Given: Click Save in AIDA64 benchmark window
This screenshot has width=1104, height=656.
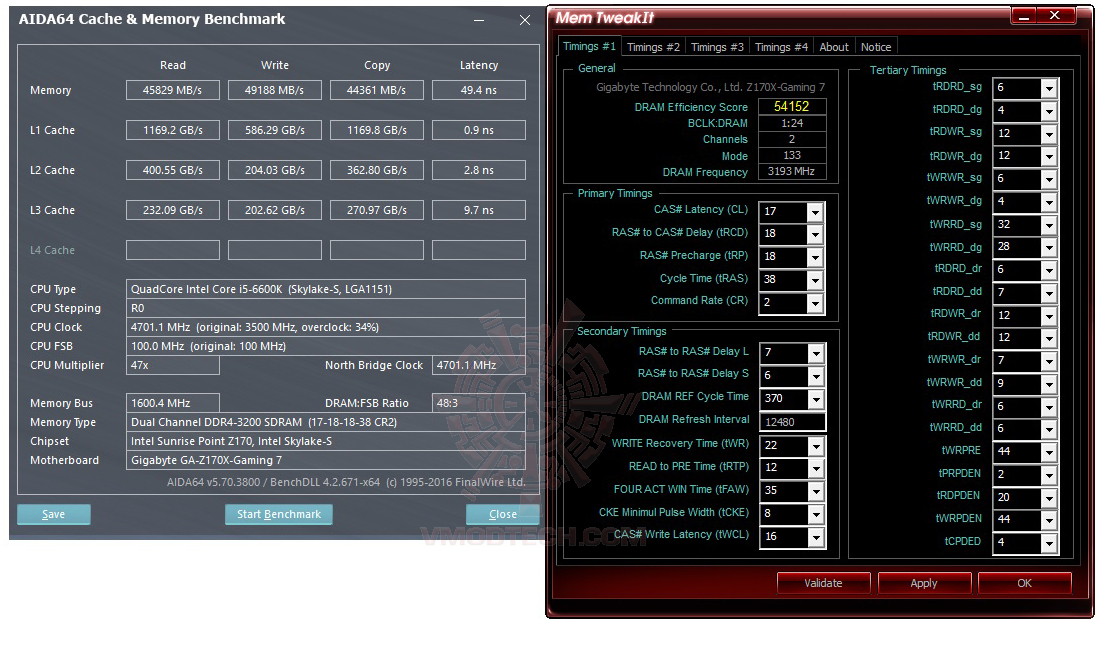Looking at the screenshot, I should click(54, 514).
